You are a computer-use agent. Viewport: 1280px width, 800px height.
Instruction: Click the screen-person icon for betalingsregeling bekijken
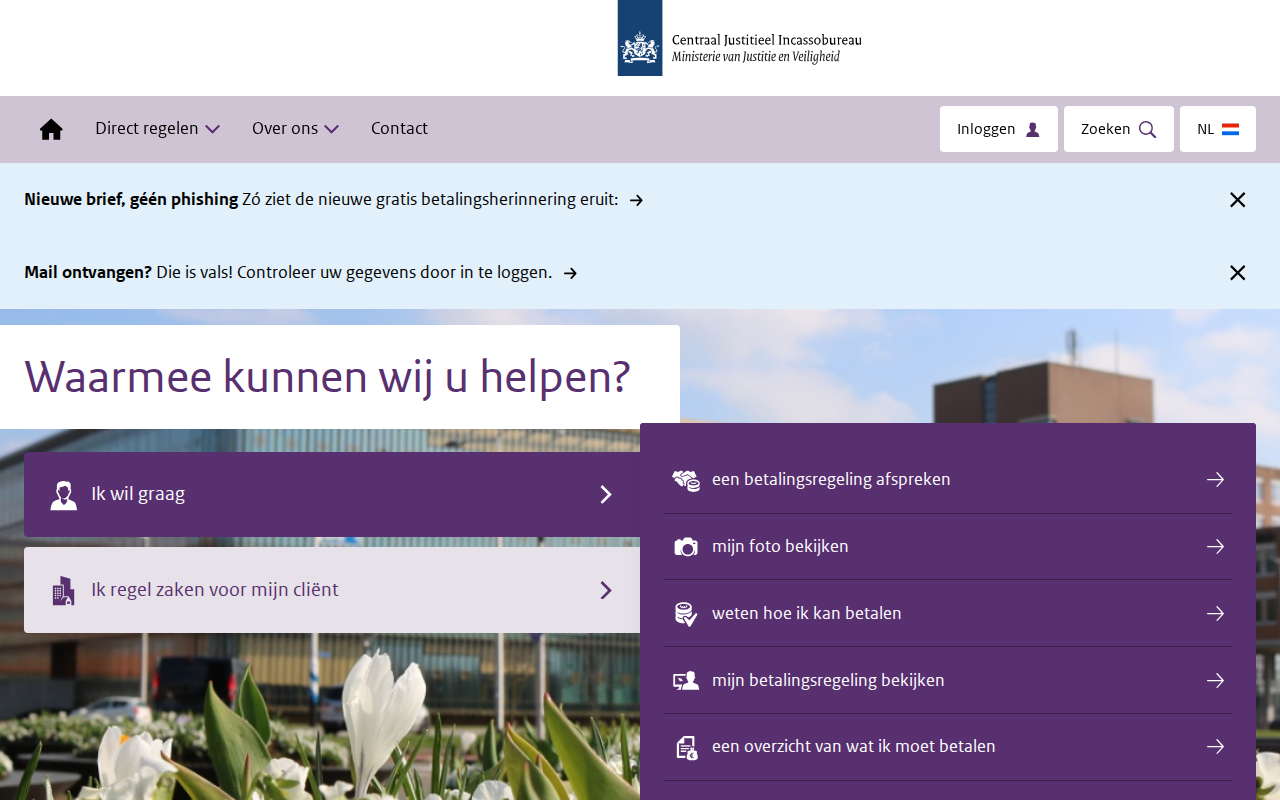click(685, 680)
